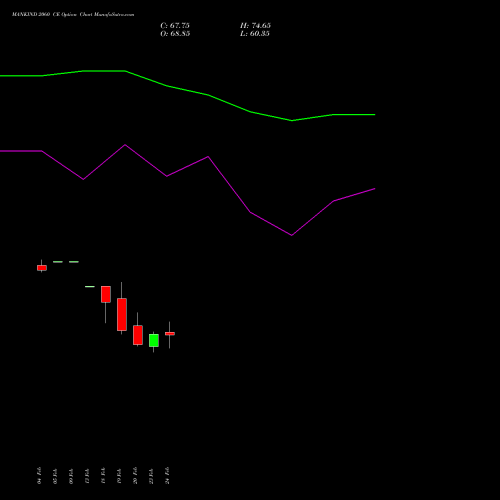Viewport: 500px width, 500px height.
Task: Click the 24 Feb date label
Action: point(167,475)
